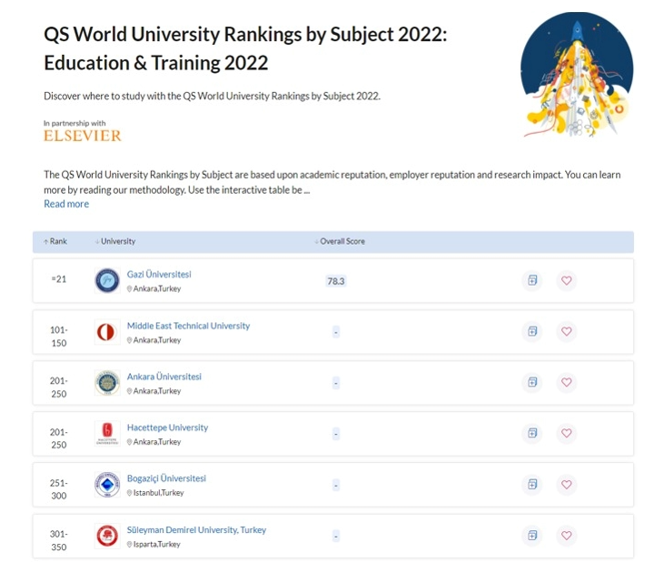Open Gazi Üniversitesi profile link

(159, 274)
